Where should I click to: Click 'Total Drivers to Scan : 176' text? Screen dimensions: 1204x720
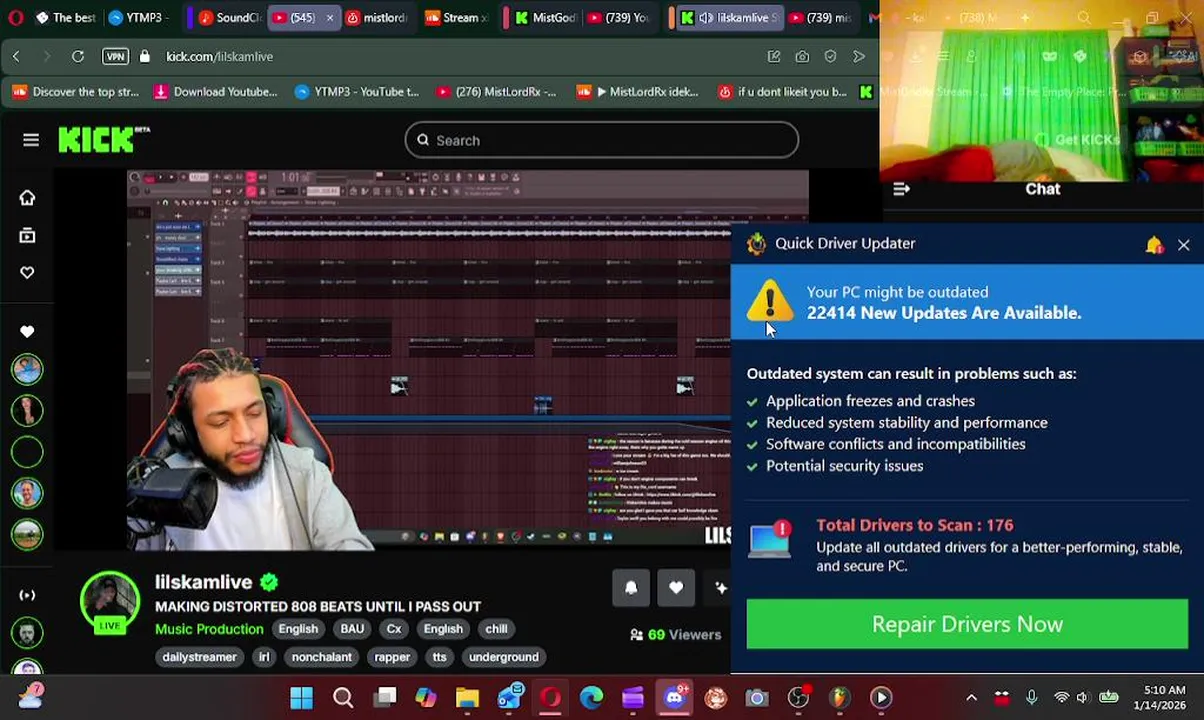[915, 525]
